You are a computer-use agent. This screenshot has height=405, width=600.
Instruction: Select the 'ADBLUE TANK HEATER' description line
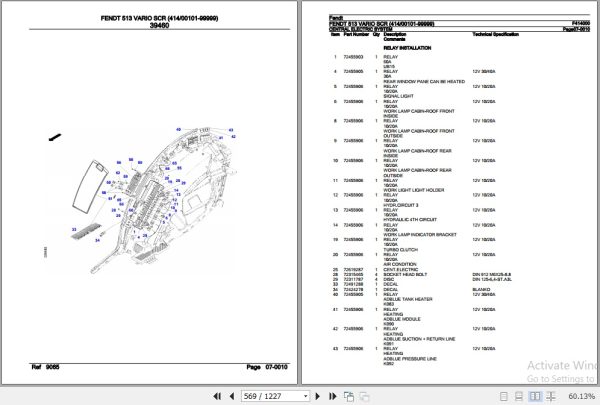[x=408, y=299]
